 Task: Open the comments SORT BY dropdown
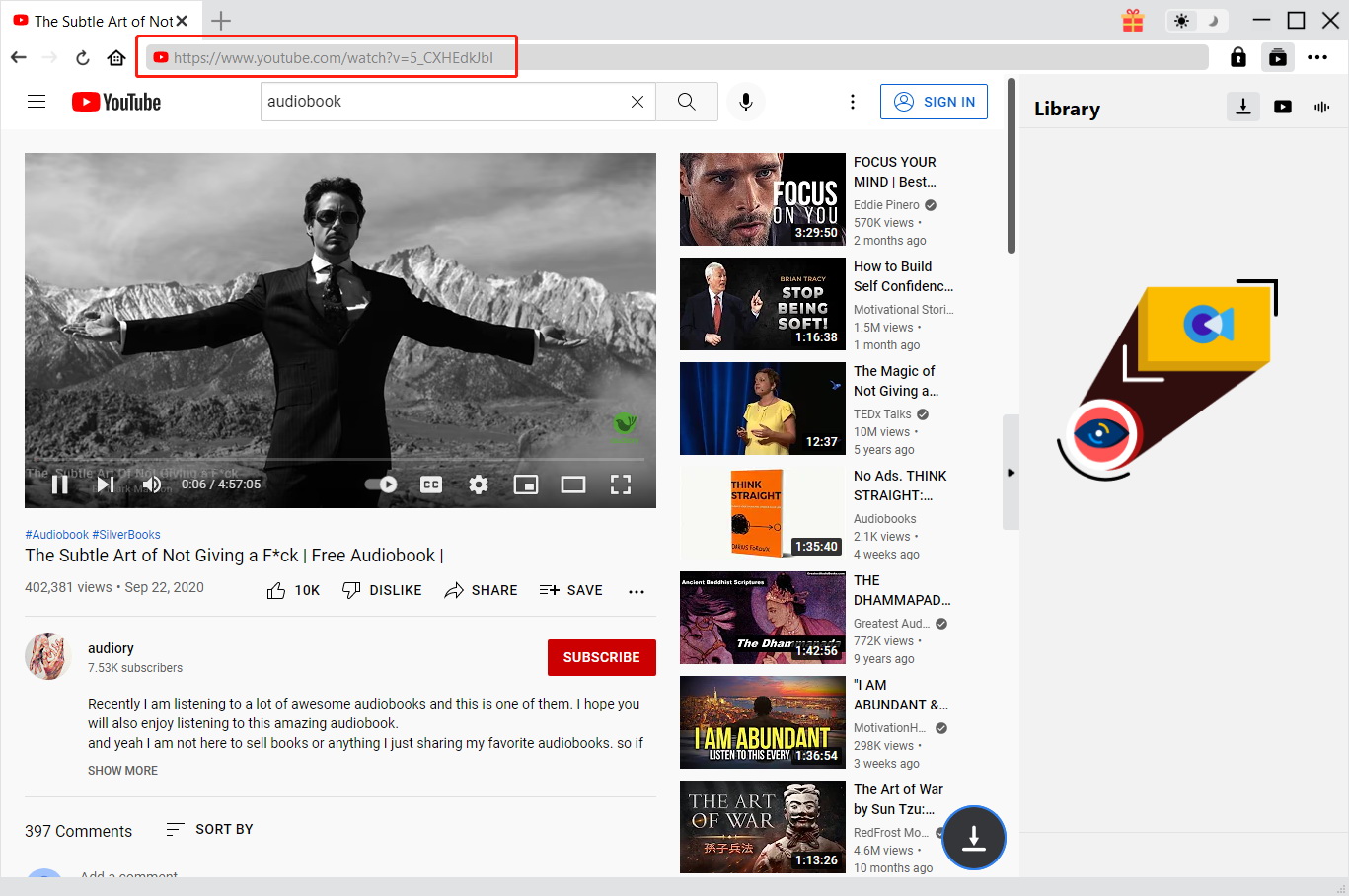coord(209,829)
